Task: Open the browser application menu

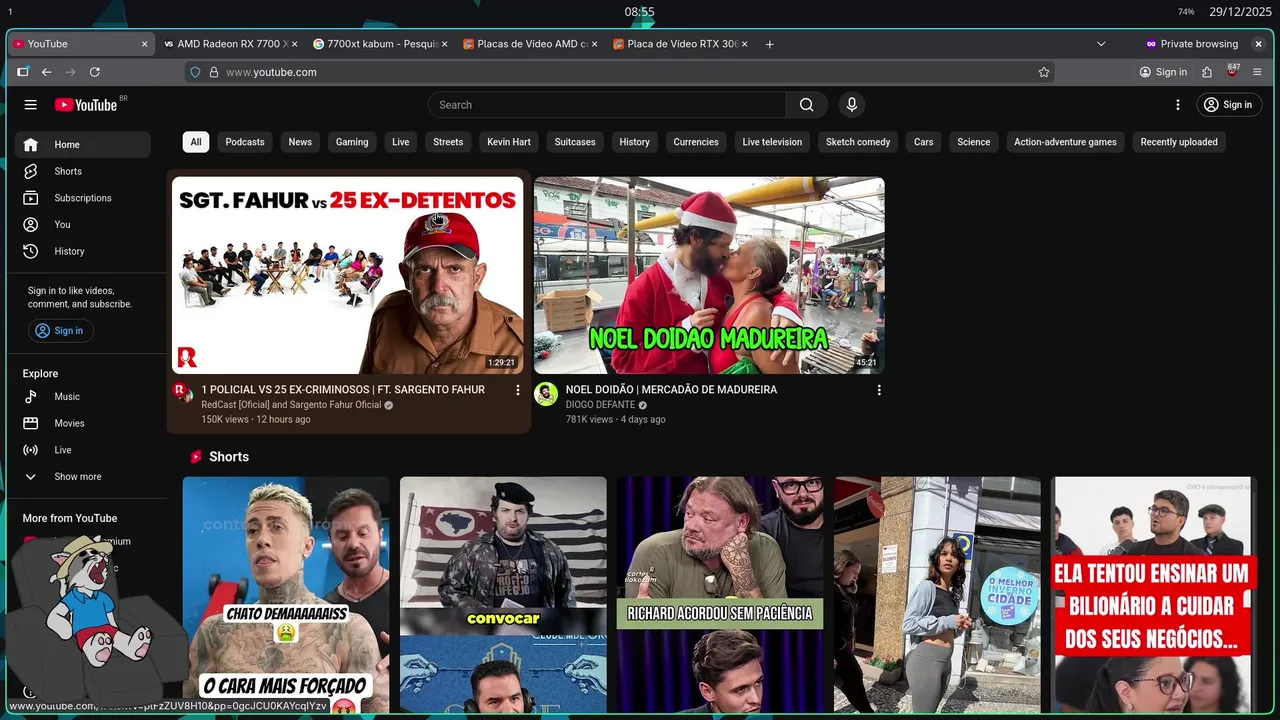Action: [1257, 72]
